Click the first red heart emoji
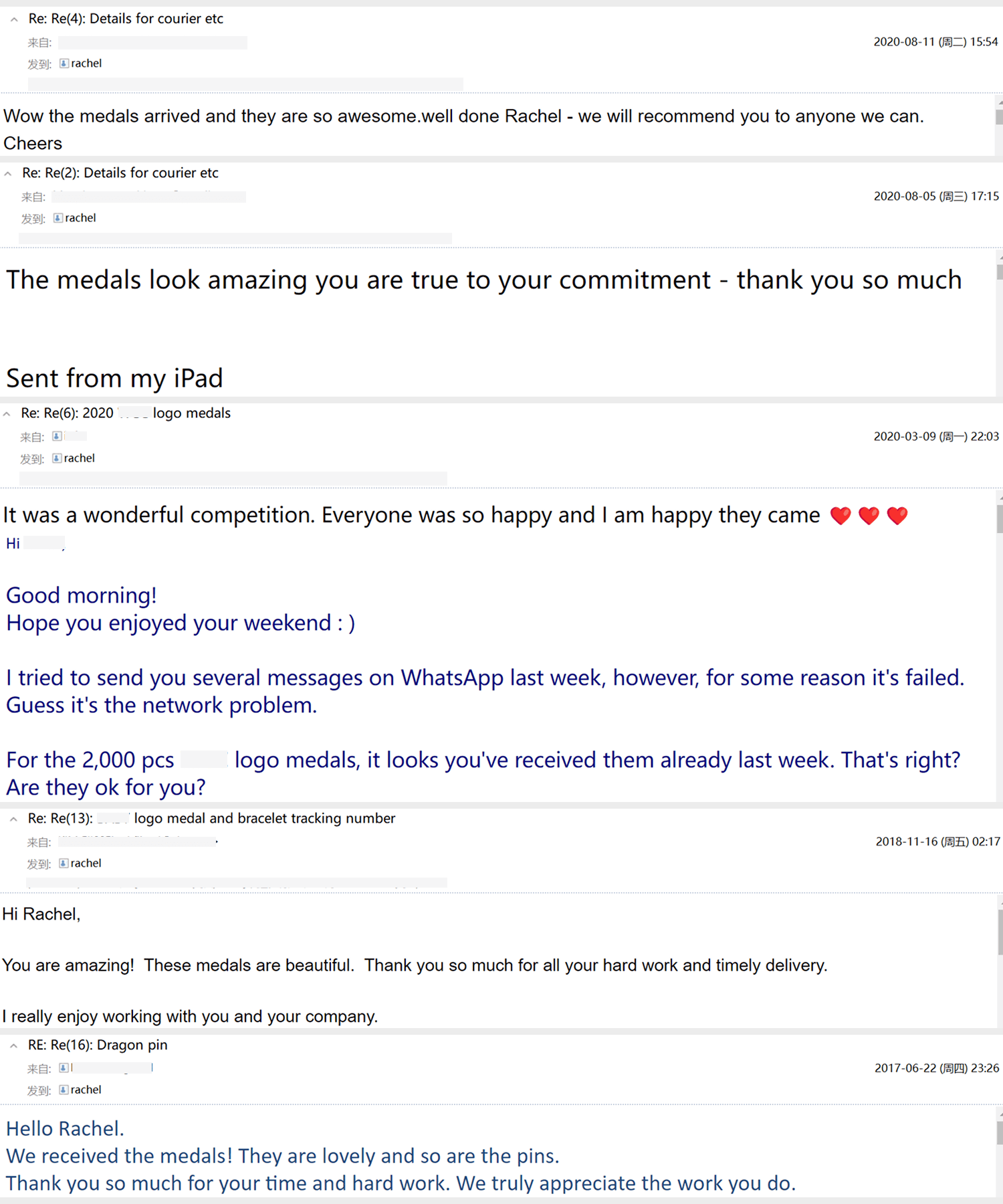 click(x=841, y=516)
